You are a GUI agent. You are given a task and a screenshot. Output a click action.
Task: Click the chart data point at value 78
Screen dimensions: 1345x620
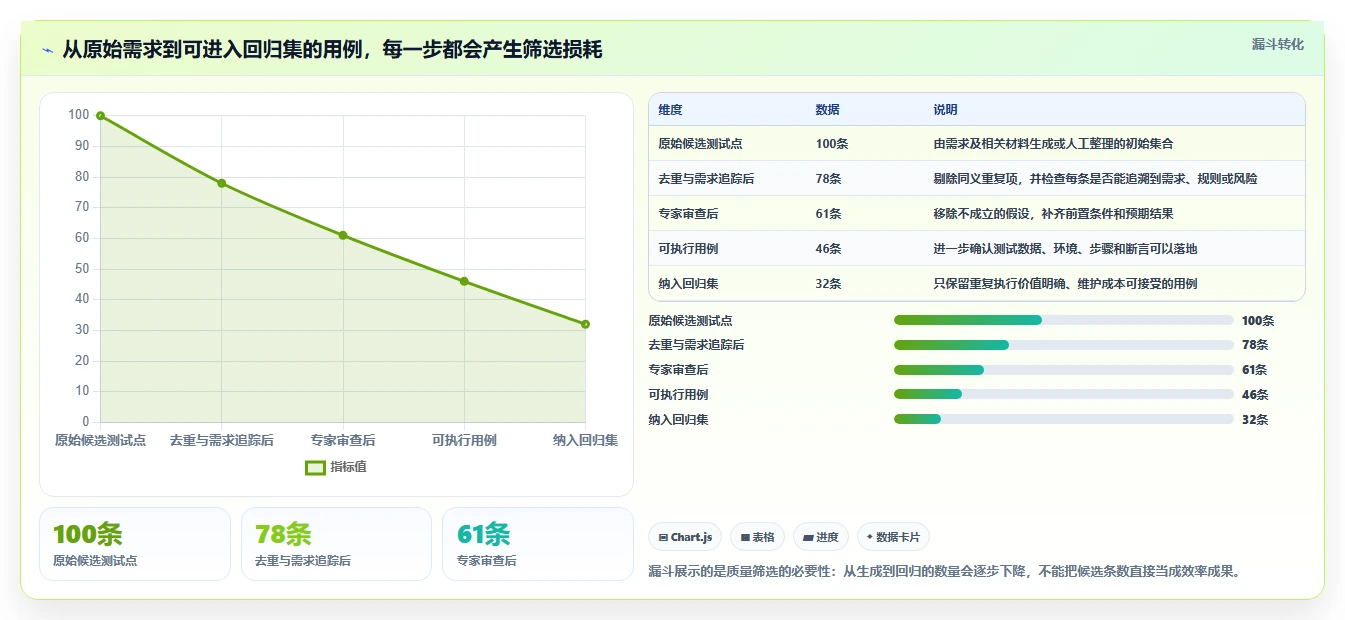point(222,183)
